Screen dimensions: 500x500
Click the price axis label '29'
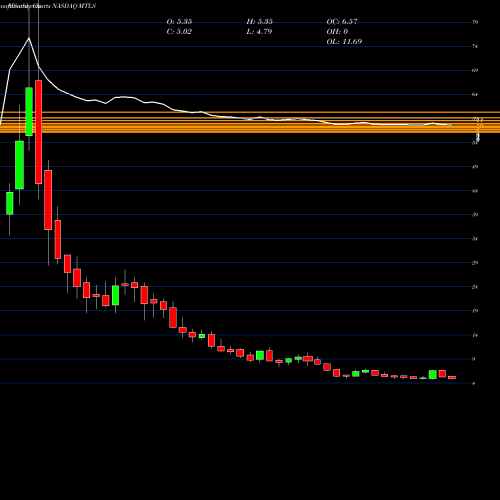475,263
